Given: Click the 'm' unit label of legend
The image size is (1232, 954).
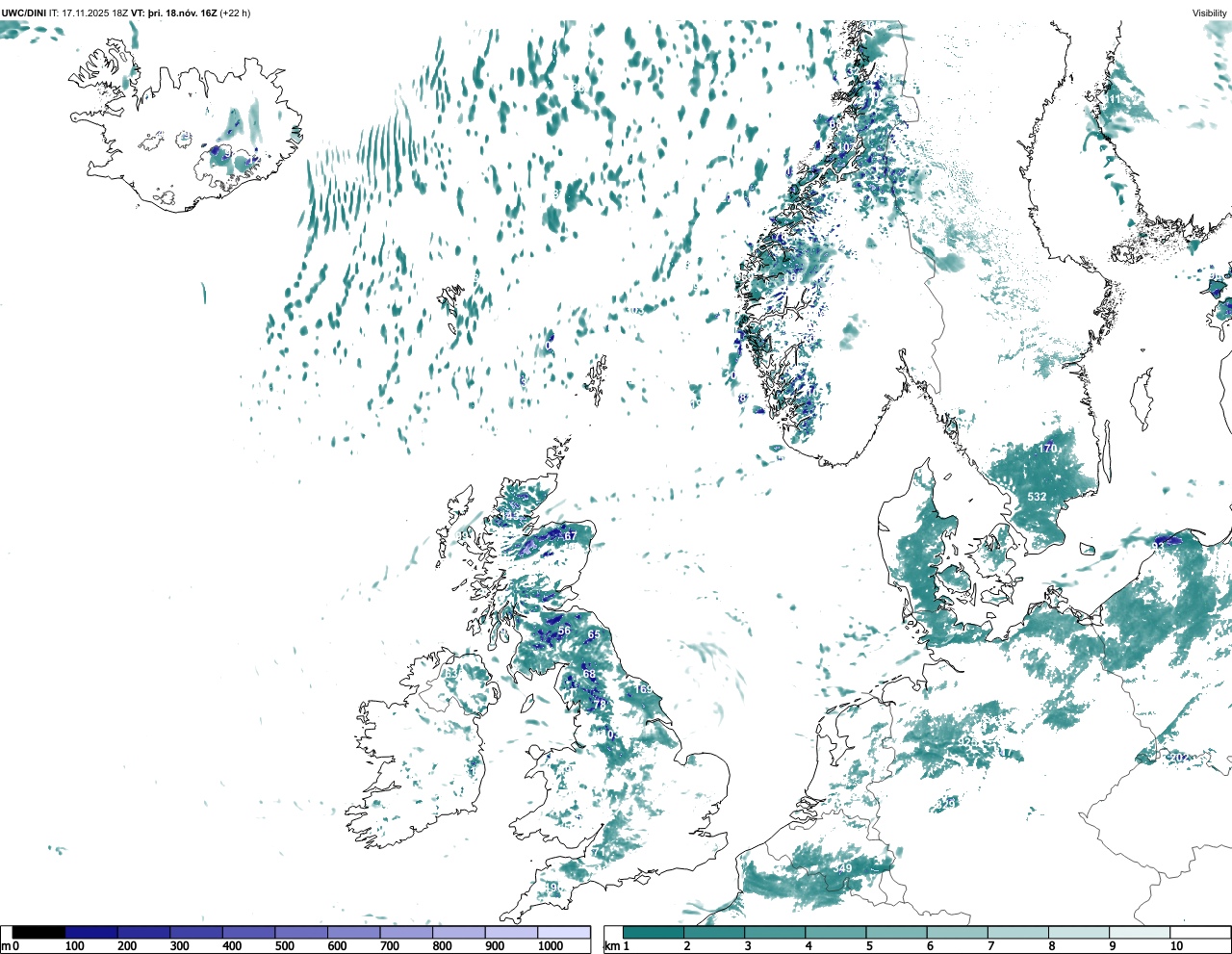Looking at the screenshot, I should click(5, 946).
